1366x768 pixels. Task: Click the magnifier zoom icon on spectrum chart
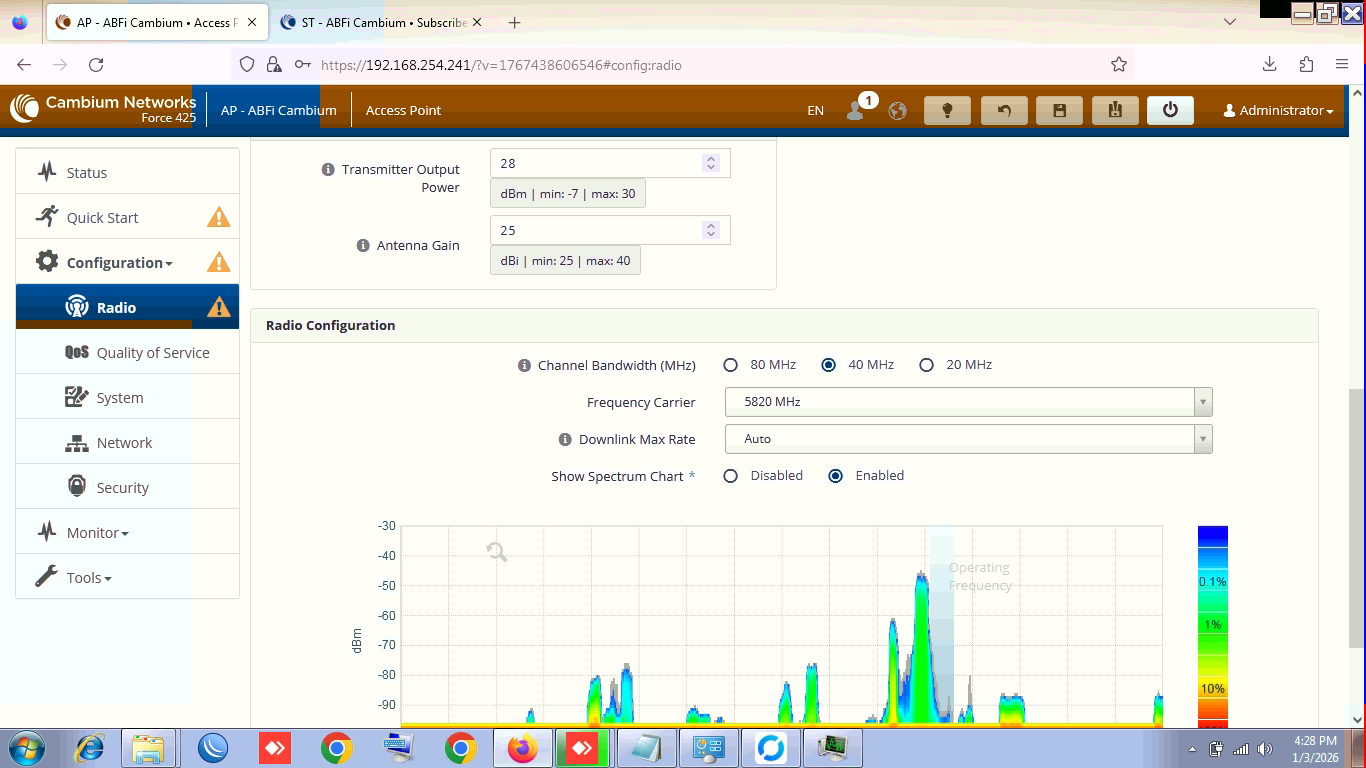tap(497, 551)
